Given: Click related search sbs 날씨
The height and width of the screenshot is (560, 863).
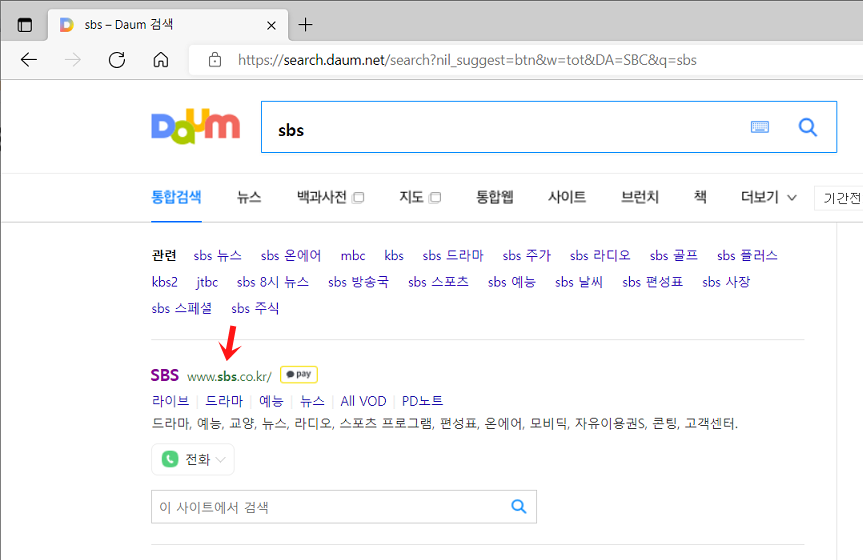Looking at the screenshot, I should click(x=579, y=282).
